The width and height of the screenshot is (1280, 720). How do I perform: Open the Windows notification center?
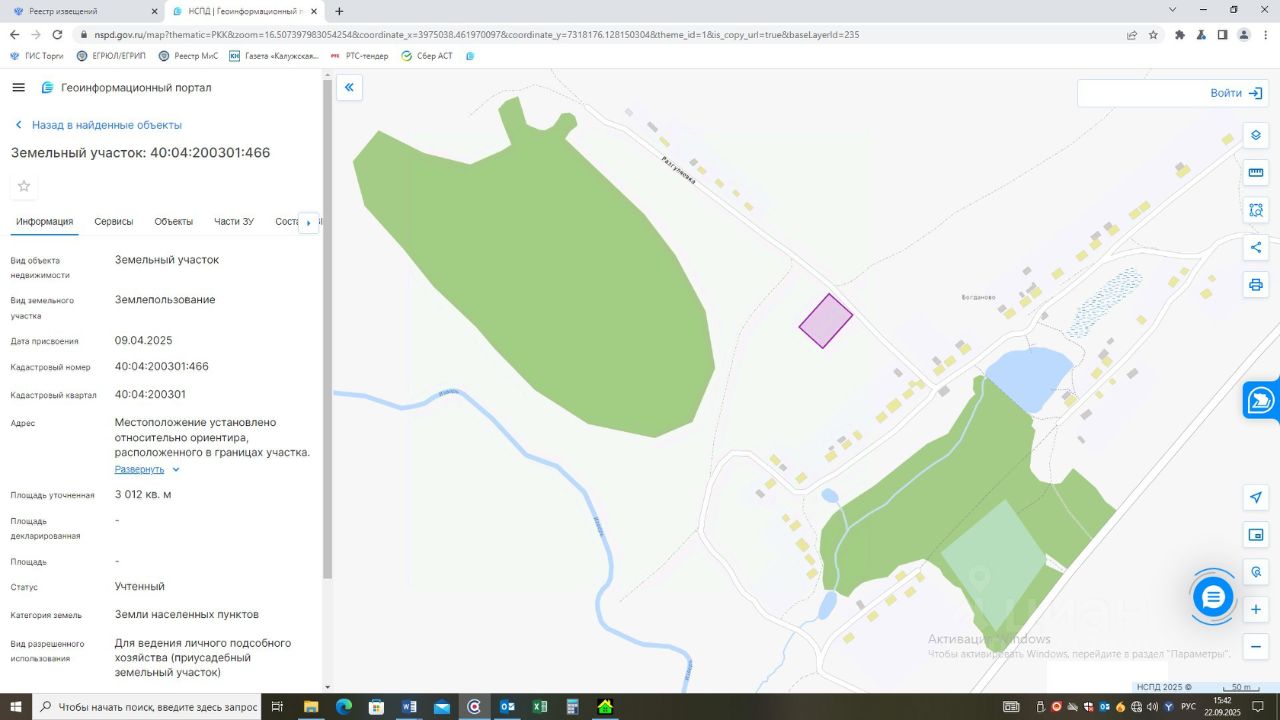coord(1256,707)
